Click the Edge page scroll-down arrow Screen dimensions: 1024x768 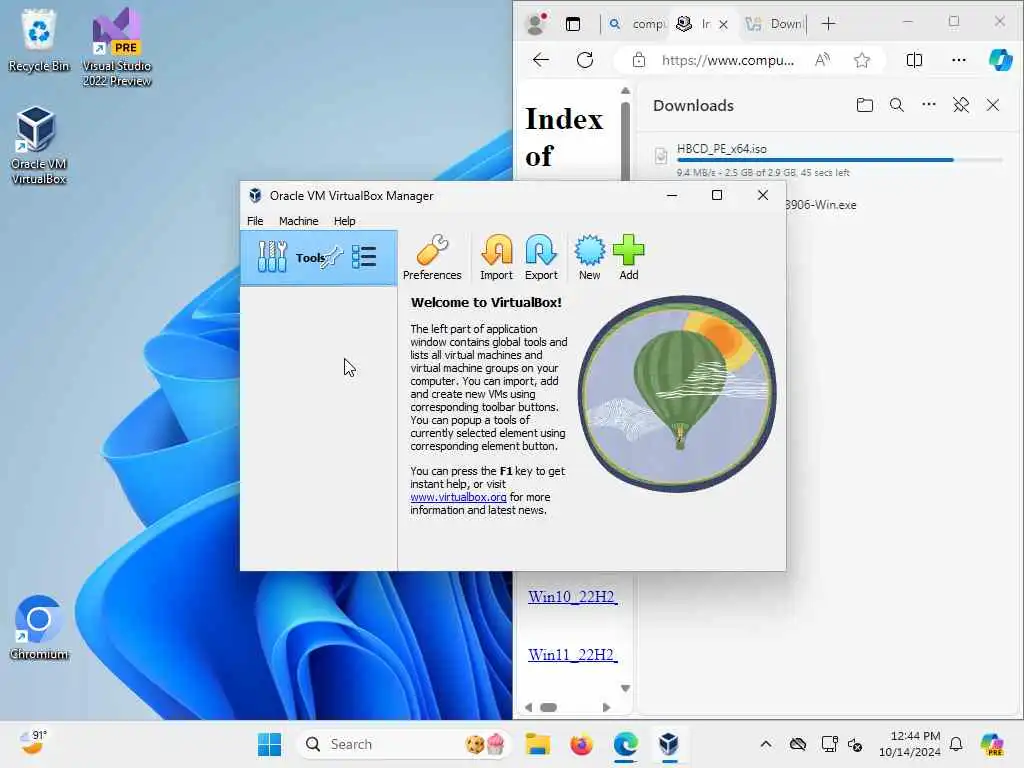pyautogui.click(x=625, y=688)
